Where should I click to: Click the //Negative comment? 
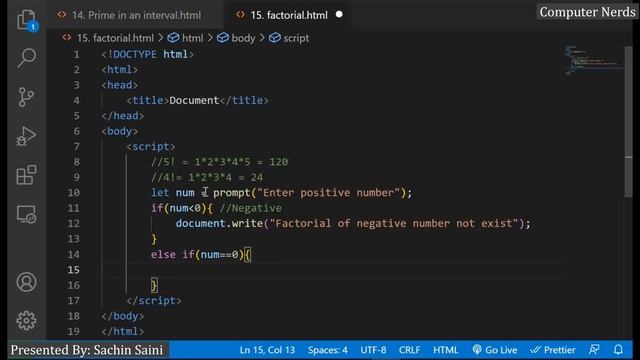pos(251,208)
